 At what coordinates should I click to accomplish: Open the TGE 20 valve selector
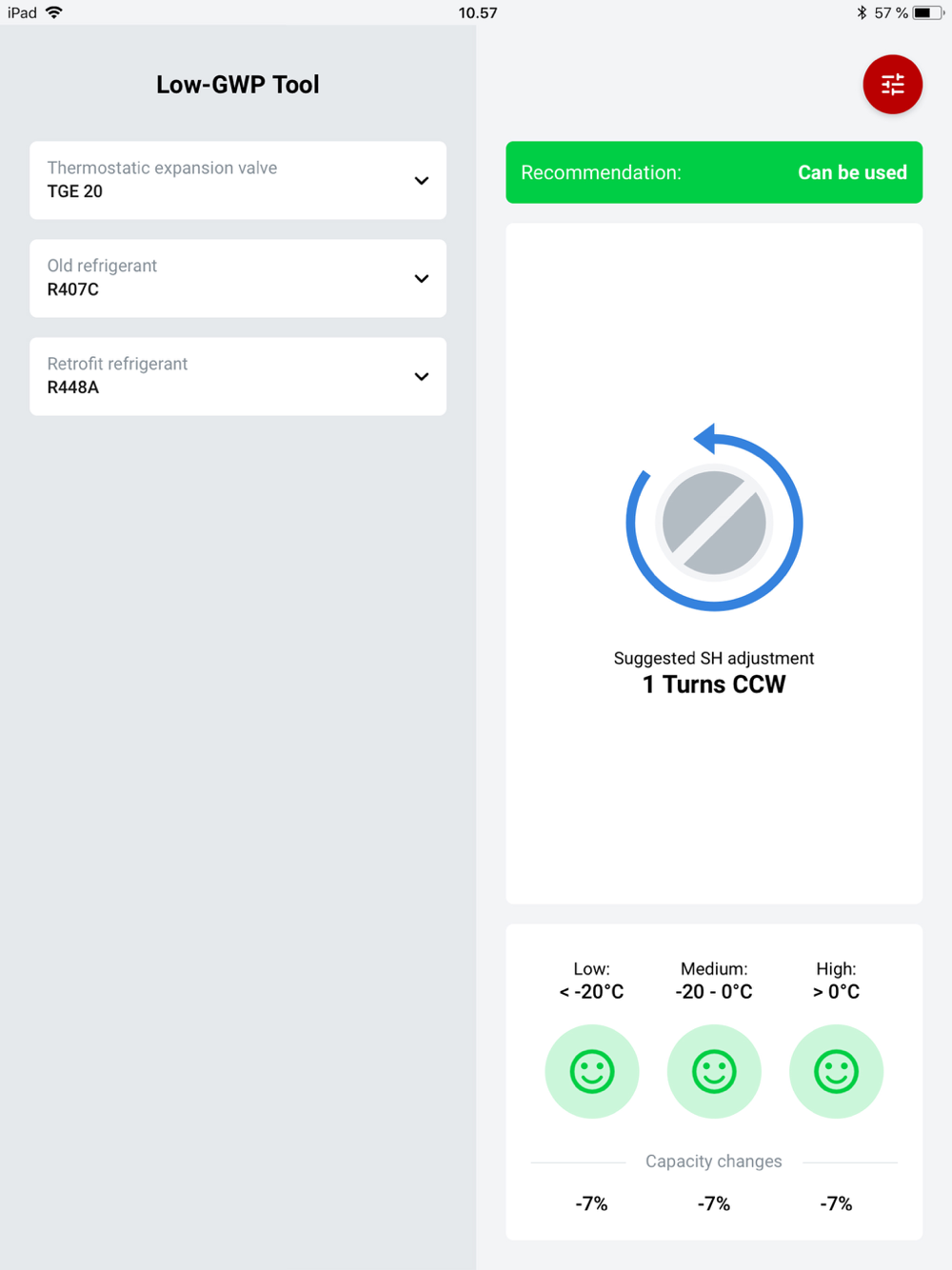(x=238, y=180)
